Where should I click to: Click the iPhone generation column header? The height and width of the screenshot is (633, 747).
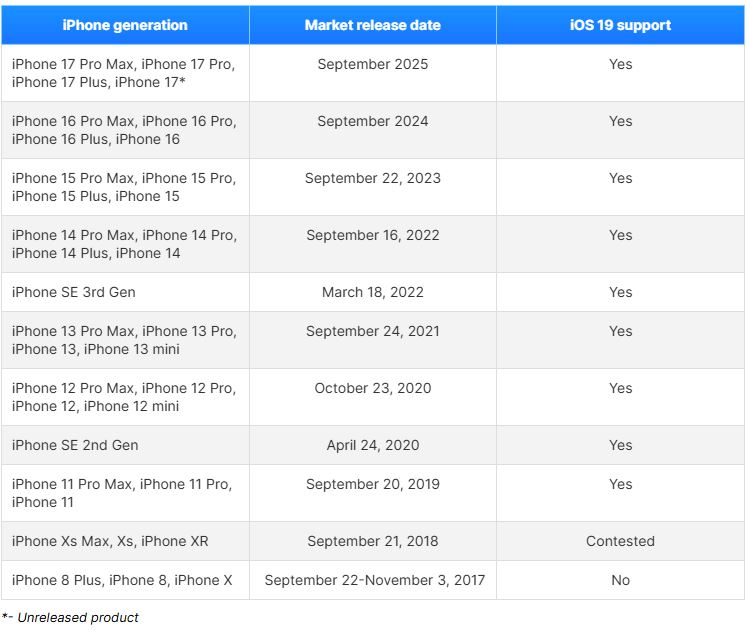pyautogui.click(x=125, y=25)
